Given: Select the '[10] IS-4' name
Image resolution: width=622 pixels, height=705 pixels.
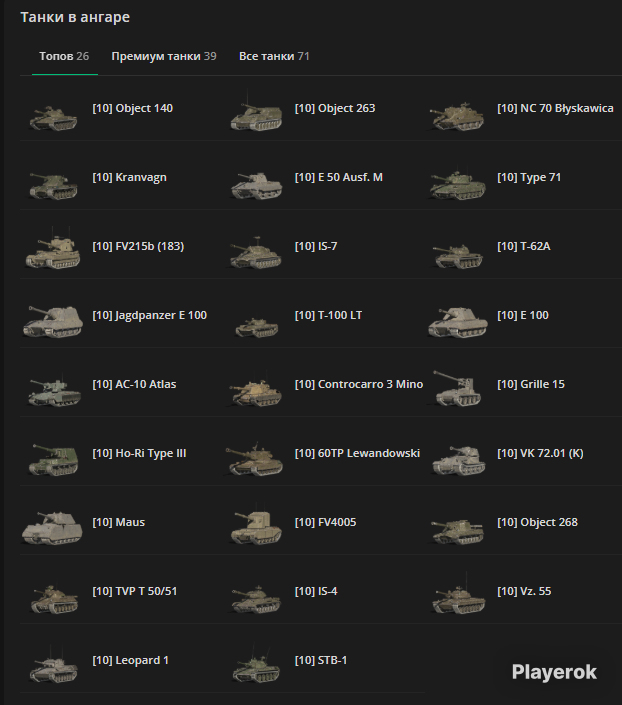Looking at the screenshot, I should (316, 591).
